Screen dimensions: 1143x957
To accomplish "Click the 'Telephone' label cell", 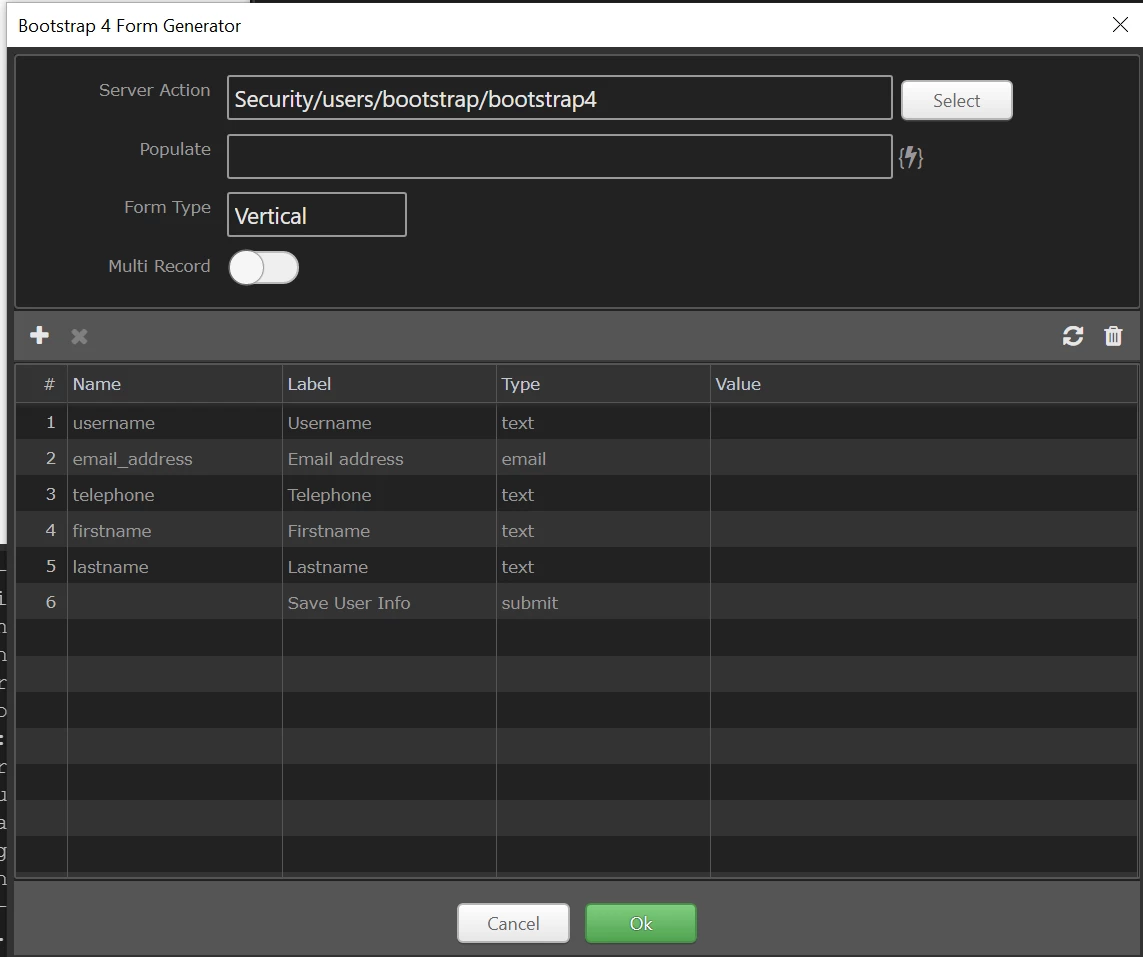I will point(389,494).
